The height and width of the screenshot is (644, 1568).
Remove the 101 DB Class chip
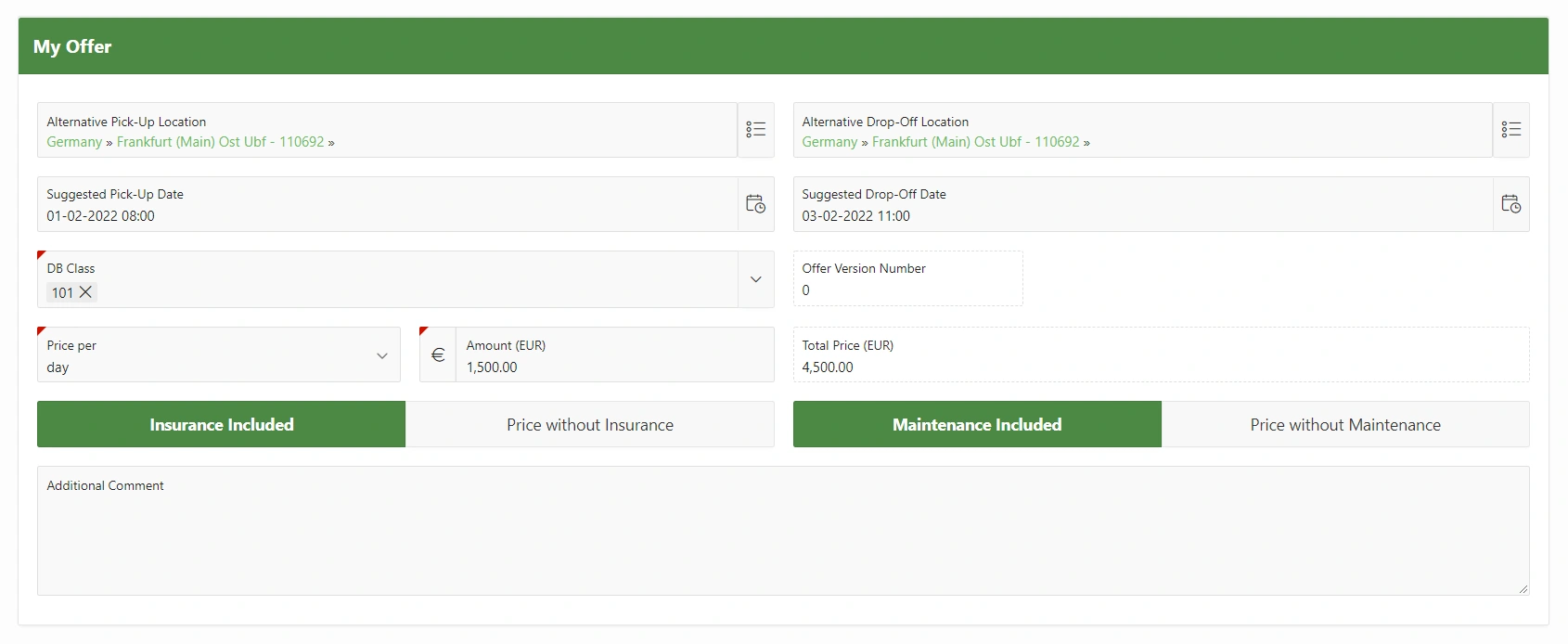(x=85, y=292)
